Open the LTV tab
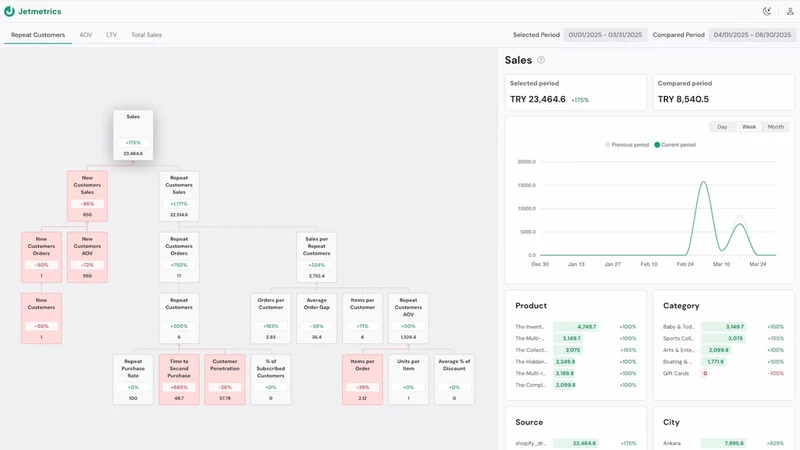This screenshot has height=450, width=800. coord(111,35)
